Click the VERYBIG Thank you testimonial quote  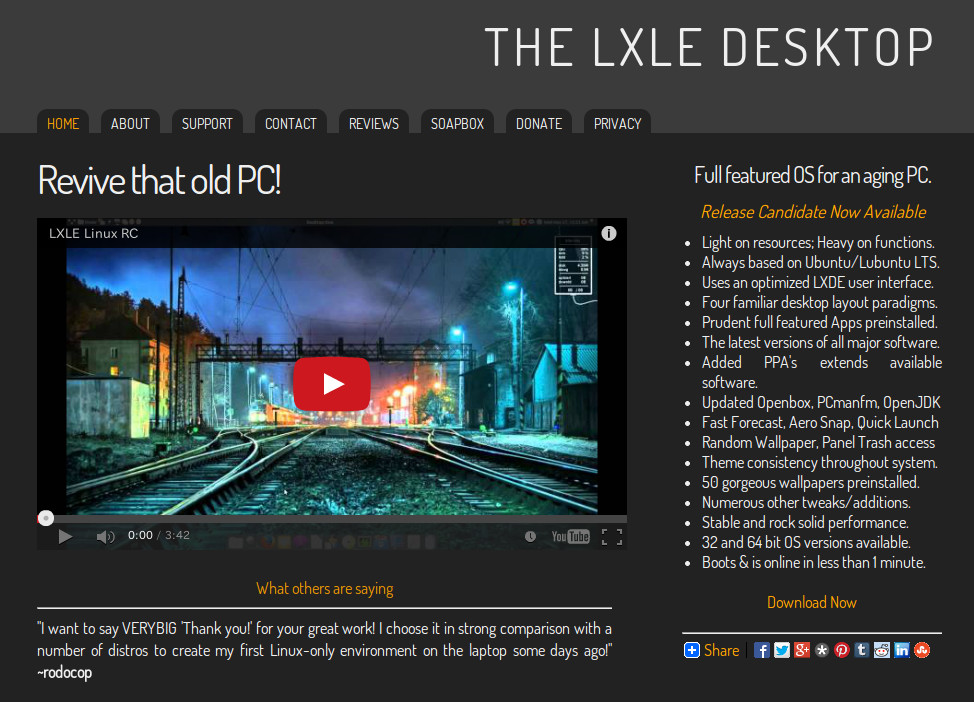pyautogui.click(x=324, y=639)
